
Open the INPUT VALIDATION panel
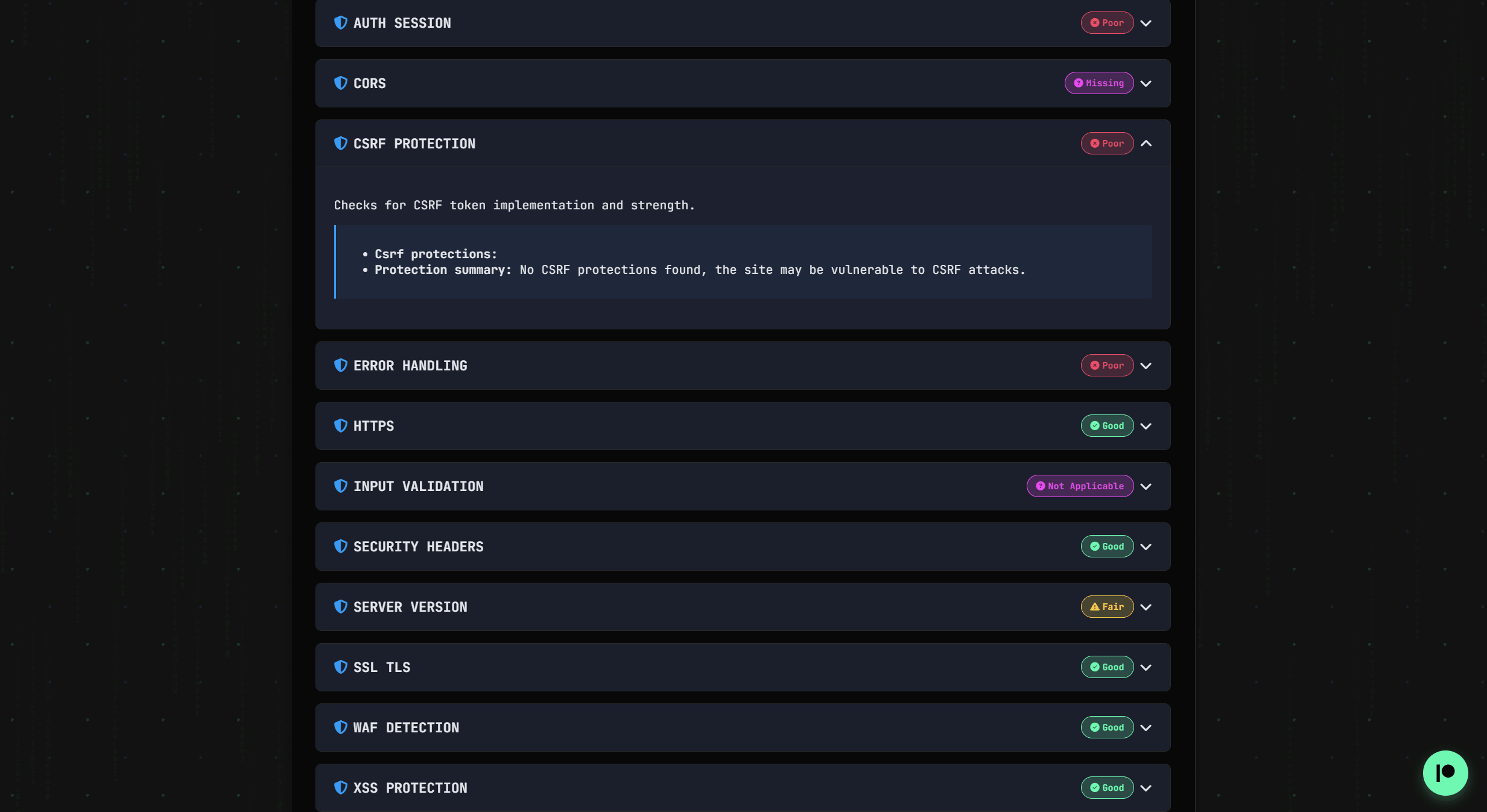(1146, 486)
